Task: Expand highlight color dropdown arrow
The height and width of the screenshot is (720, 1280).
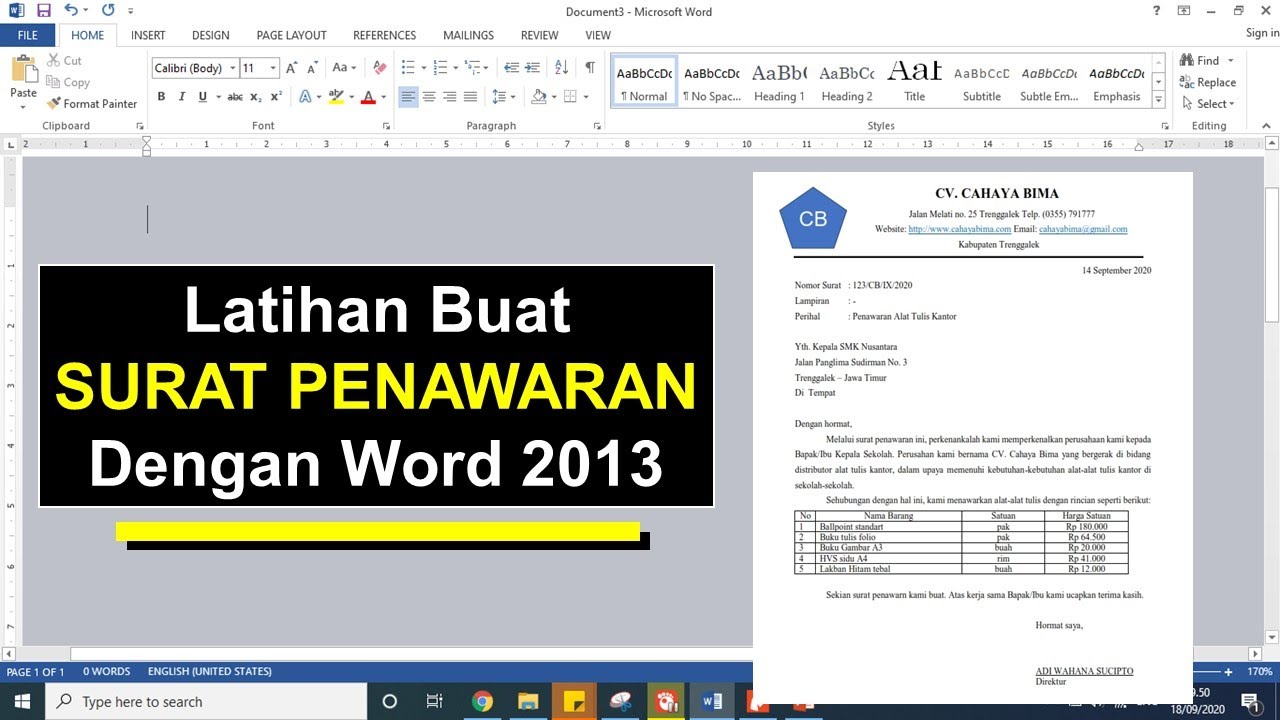Action: [350, 97]
